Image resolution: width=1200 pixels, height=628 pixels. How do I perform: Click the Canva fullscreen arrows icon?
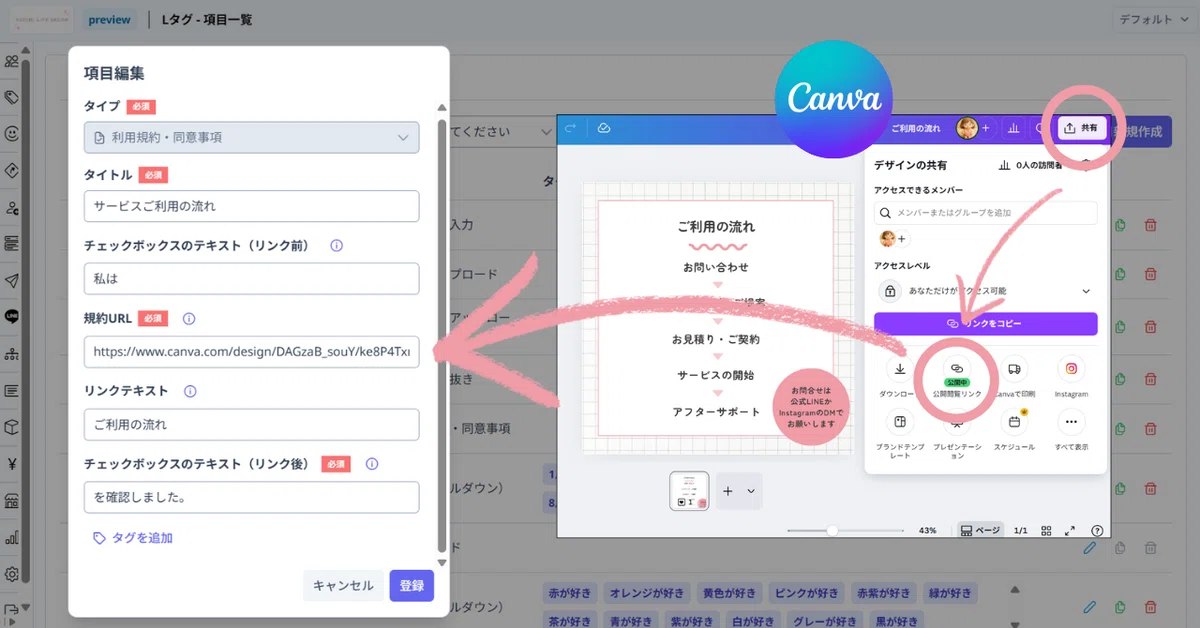click(x=1070, y=530)
